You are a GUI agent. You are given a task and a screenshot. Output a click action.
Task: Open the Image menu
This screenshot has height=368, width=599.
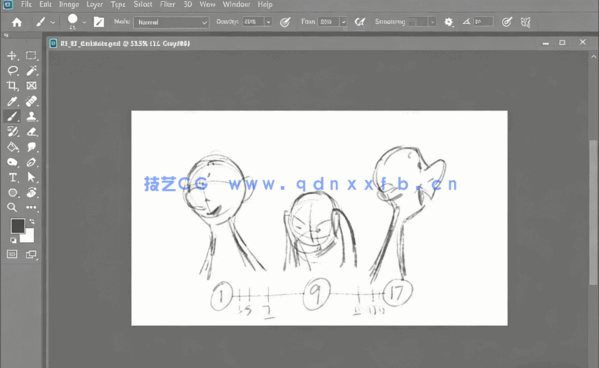69,5
